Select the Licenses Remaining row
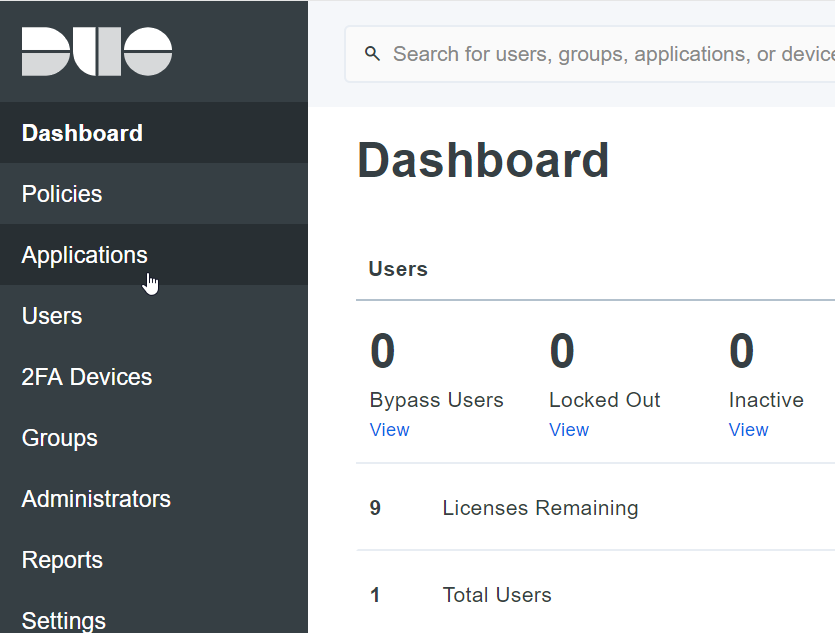This screenshot has width=835, height=633. coord(540,508)
